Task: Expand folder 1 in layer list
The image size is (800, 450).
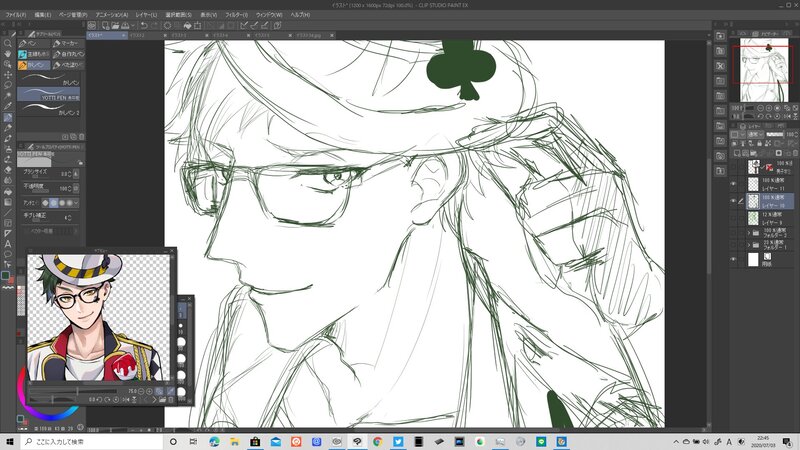Action: (749, 245)
